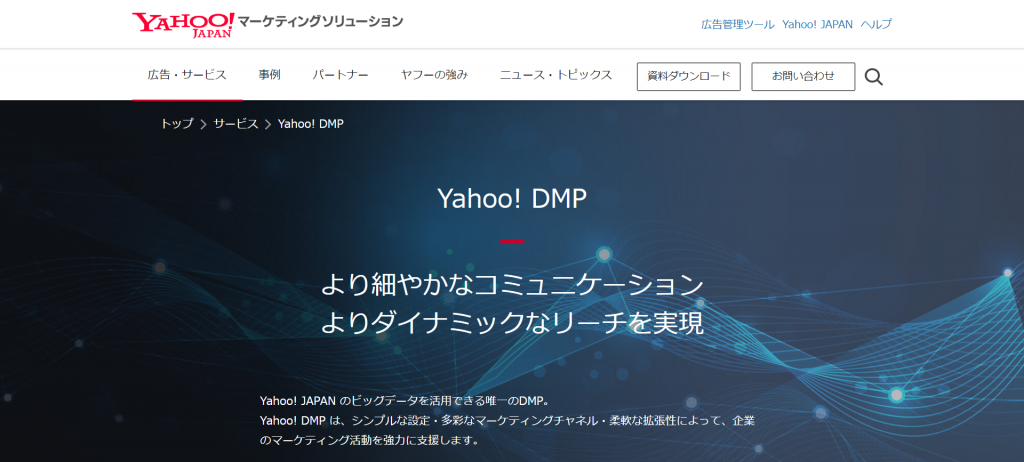Select 事例 menu item
The height and width of the screenshot is (462, 1024).
coord(269,74)
